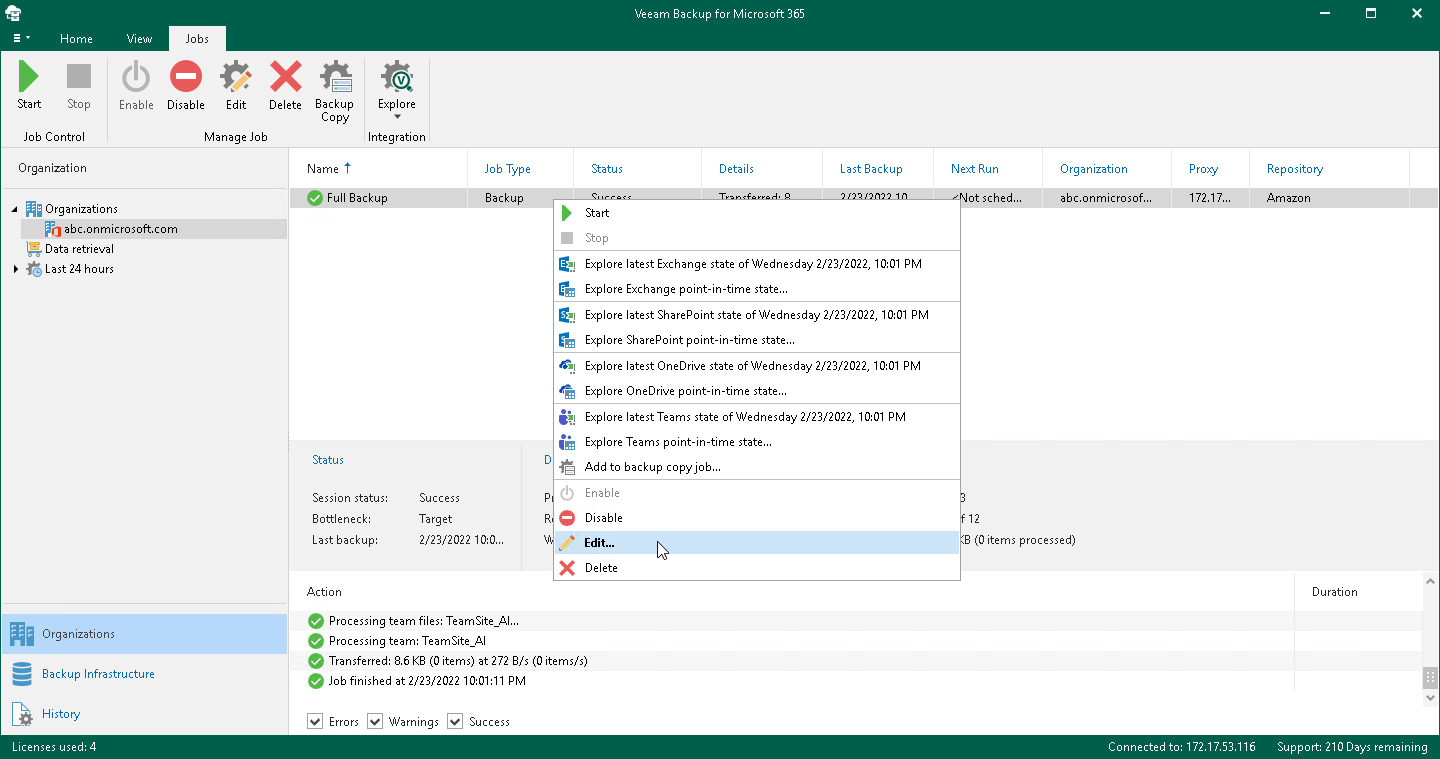Click the log scrollbar down arrow

[x=1431, y=698]
